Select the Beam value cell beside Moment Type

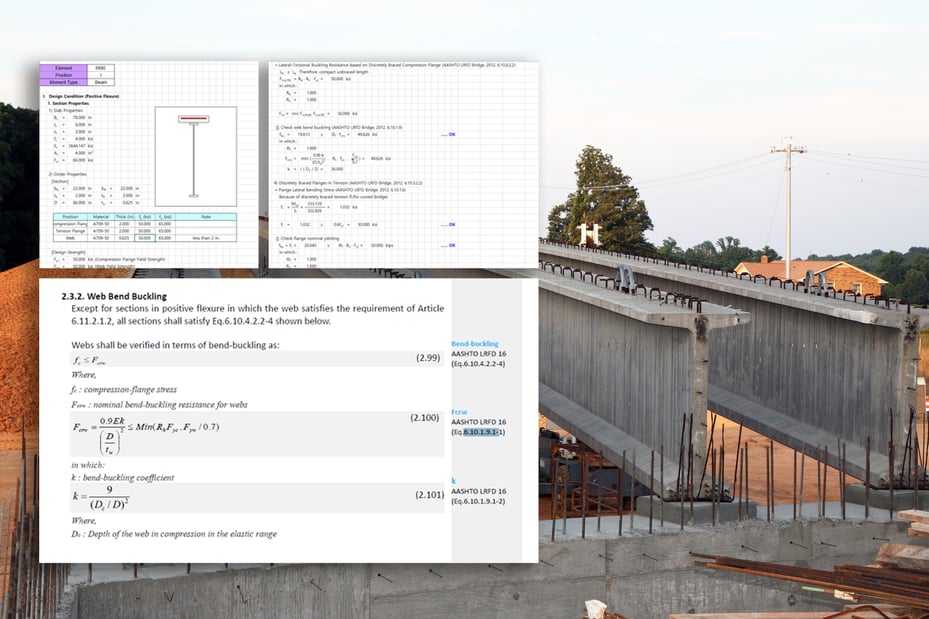pyautogui.click(x=101, y=82)
